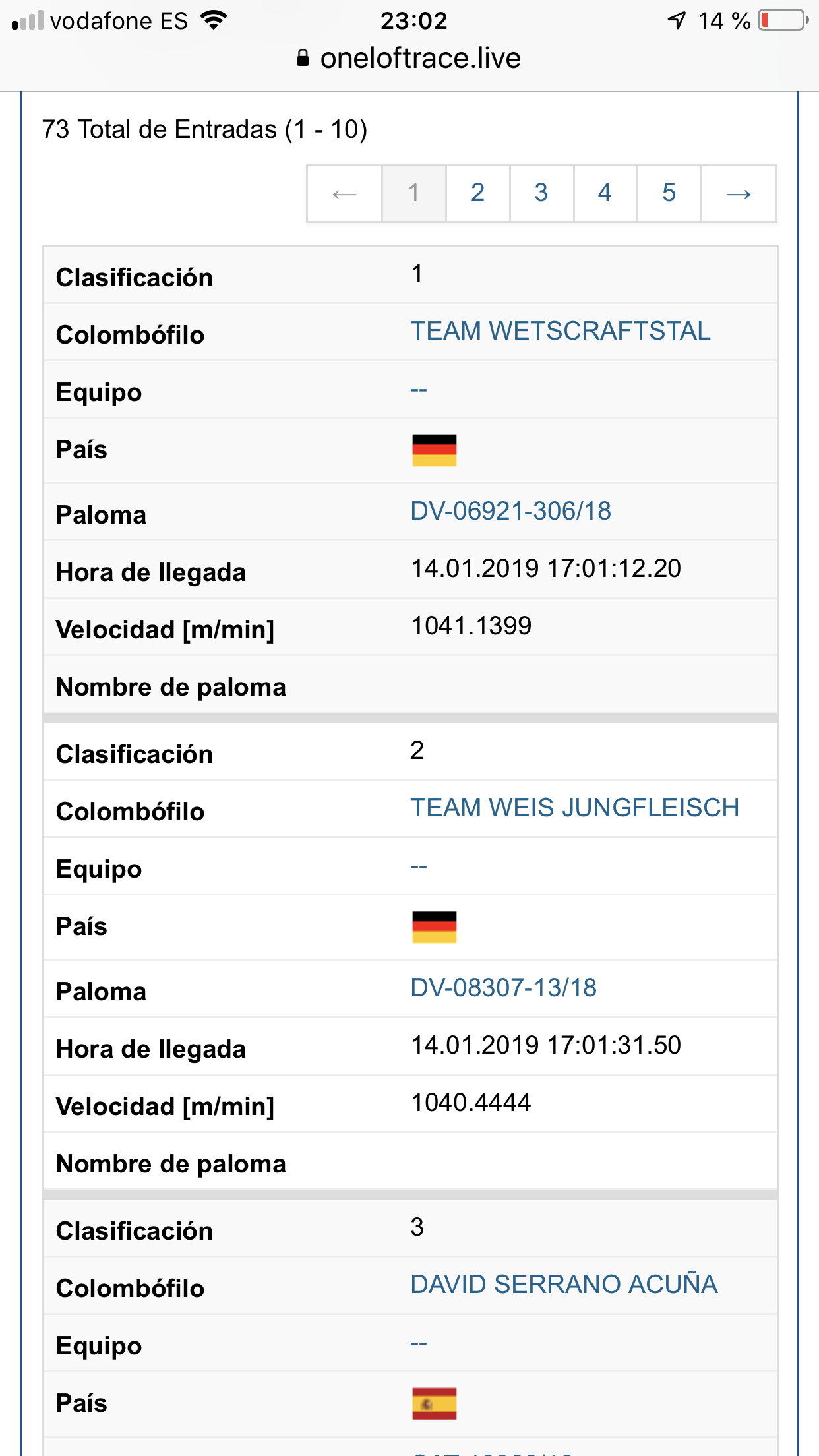This screenshot has height=1456, width=819.
Task: View pigeon DV-06921-306/18 details
Action: [x=510, y=511]
